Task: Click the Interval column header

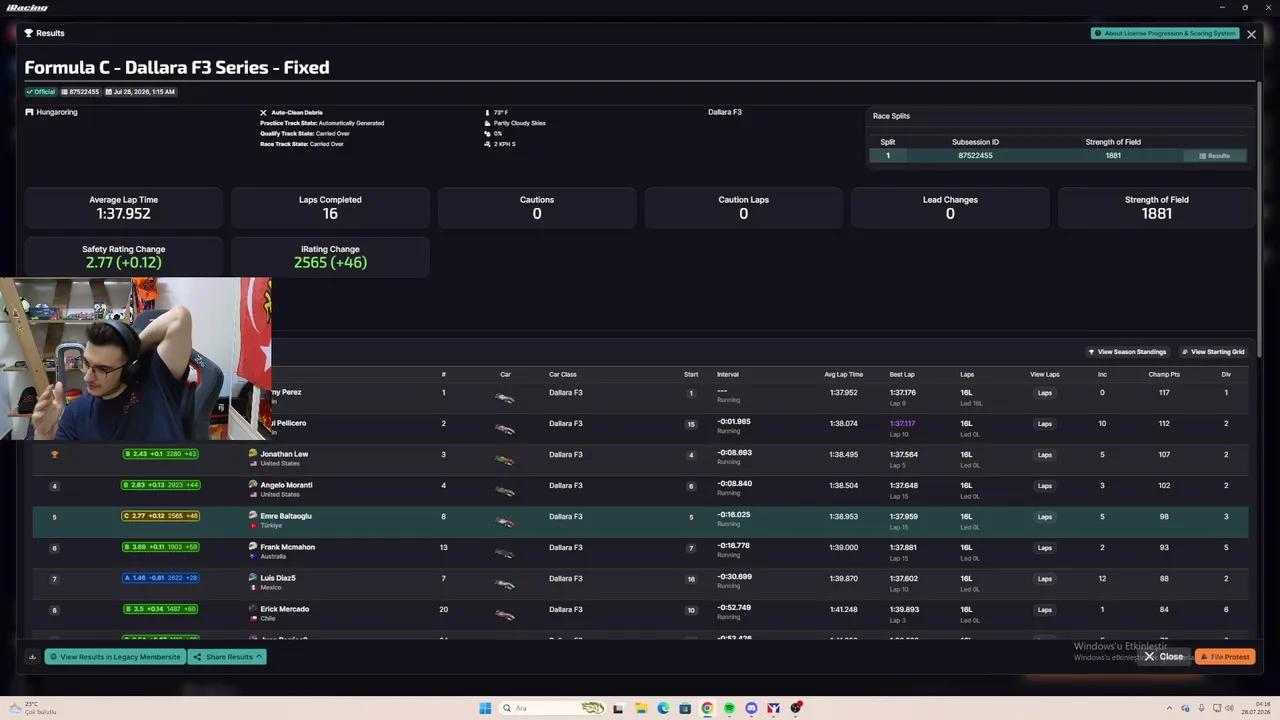Action: pos(728,375)
